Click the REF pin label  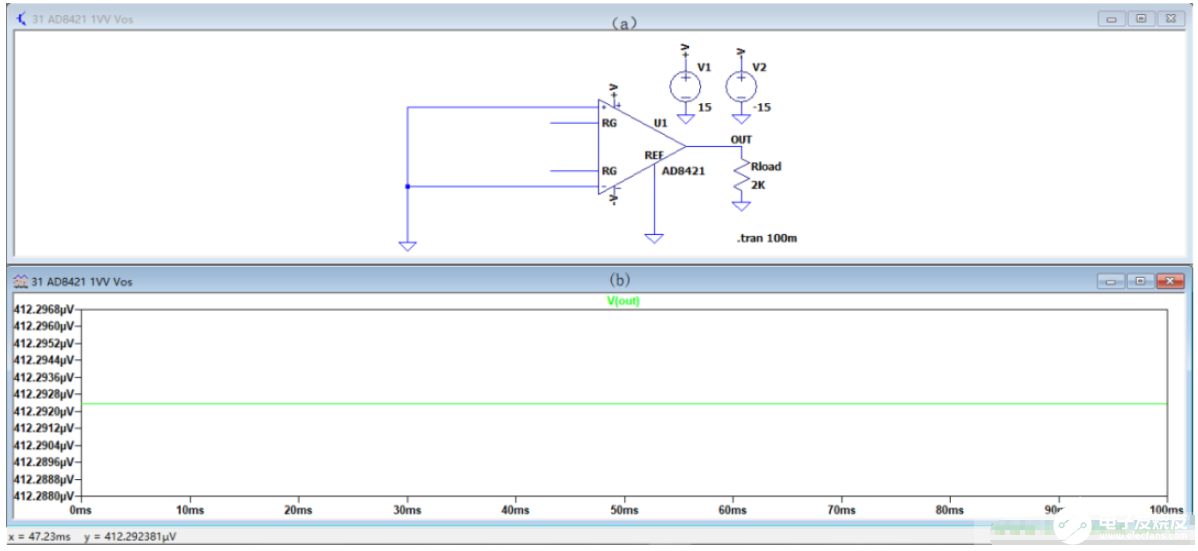pos(654,155)
